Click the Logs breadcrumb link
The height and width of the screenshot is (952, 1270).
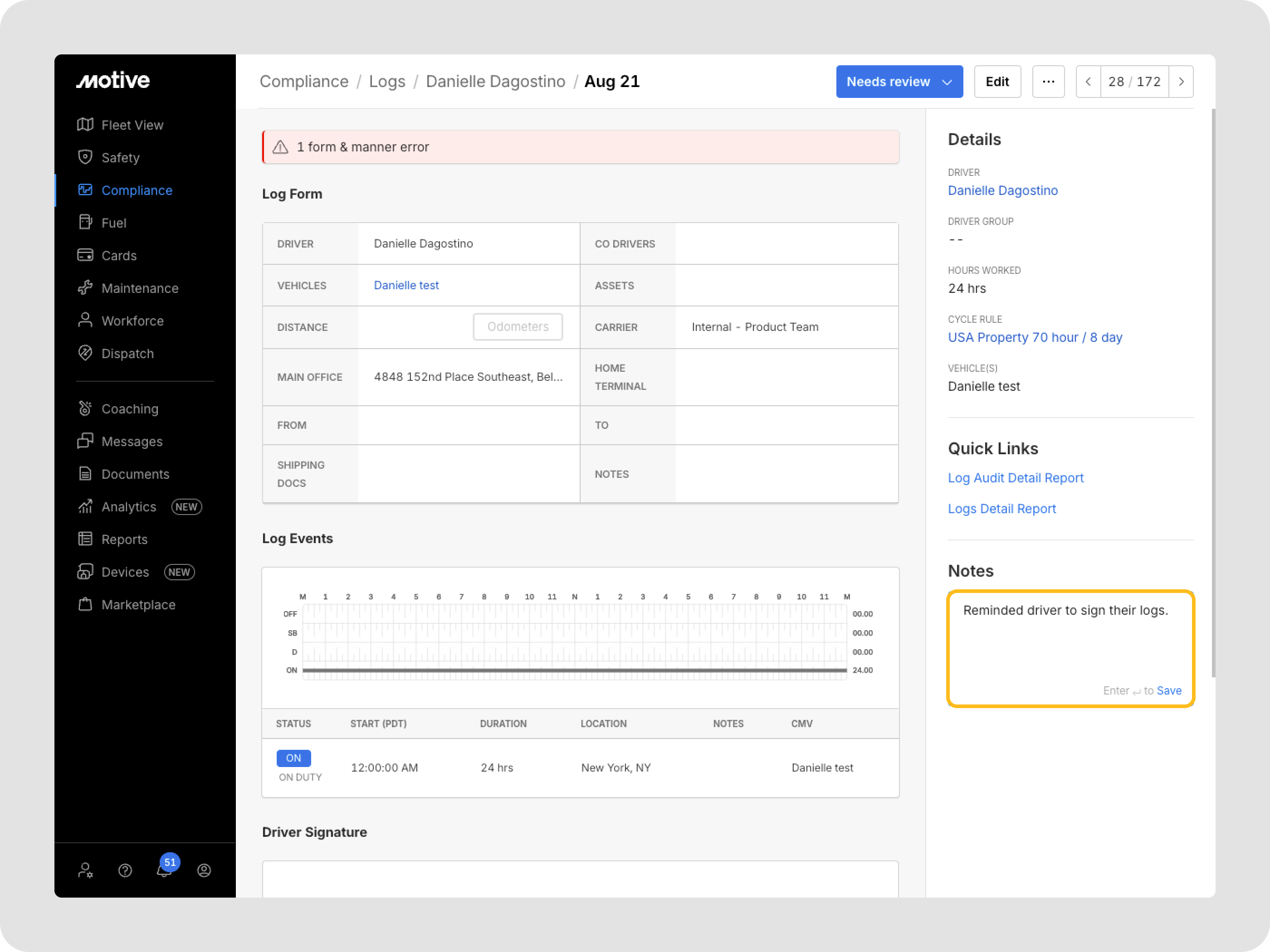387,82
